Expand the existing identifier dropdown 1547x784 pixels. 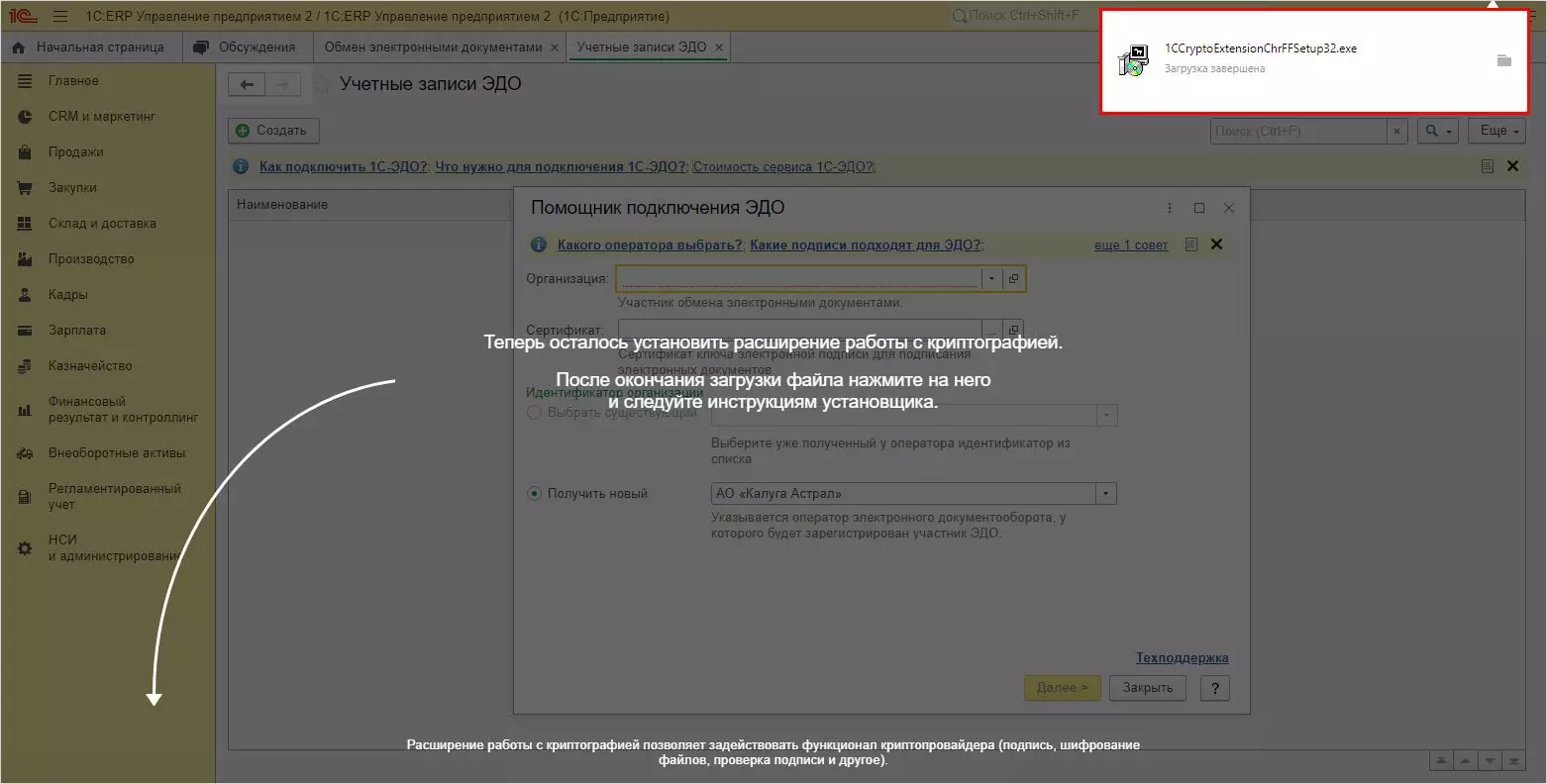[1106, 415]
